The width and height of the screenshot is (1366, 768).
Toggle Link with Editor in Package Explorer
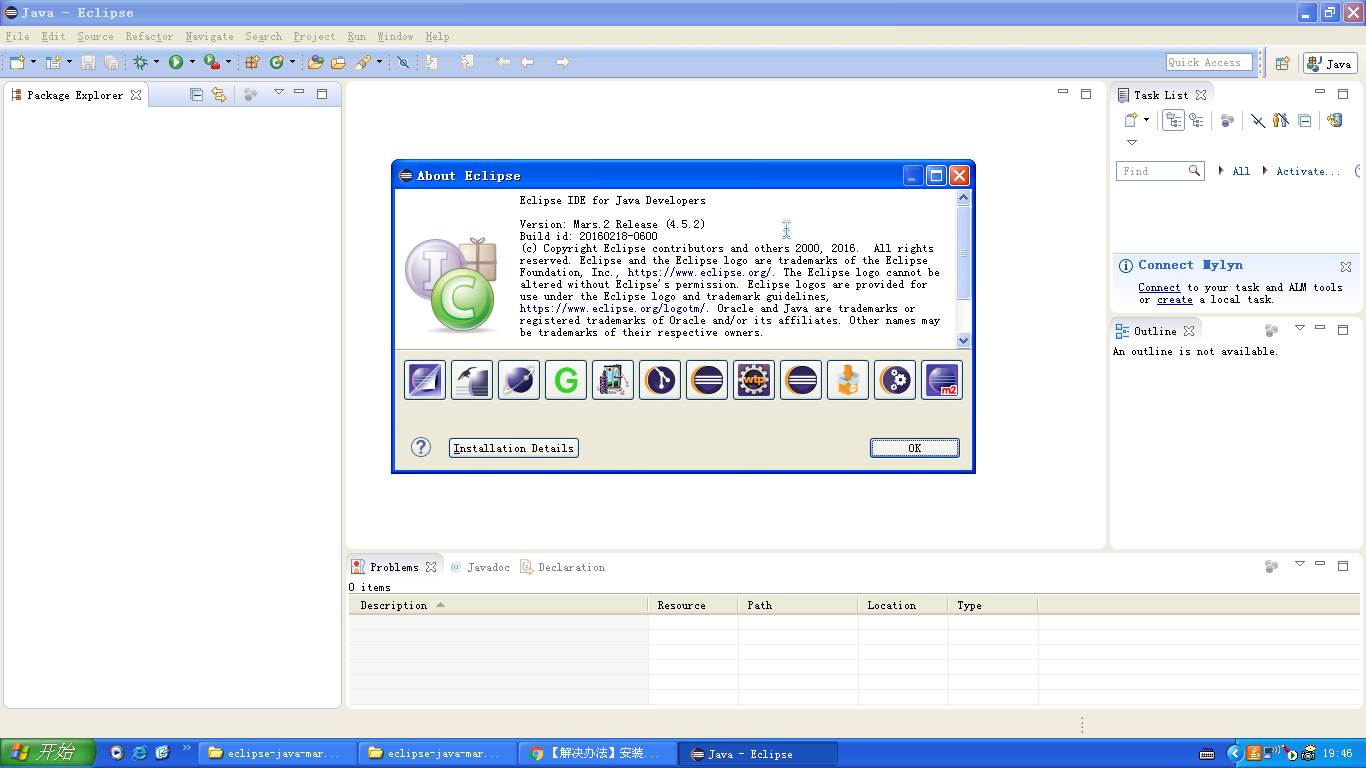[x=218, y=95]
